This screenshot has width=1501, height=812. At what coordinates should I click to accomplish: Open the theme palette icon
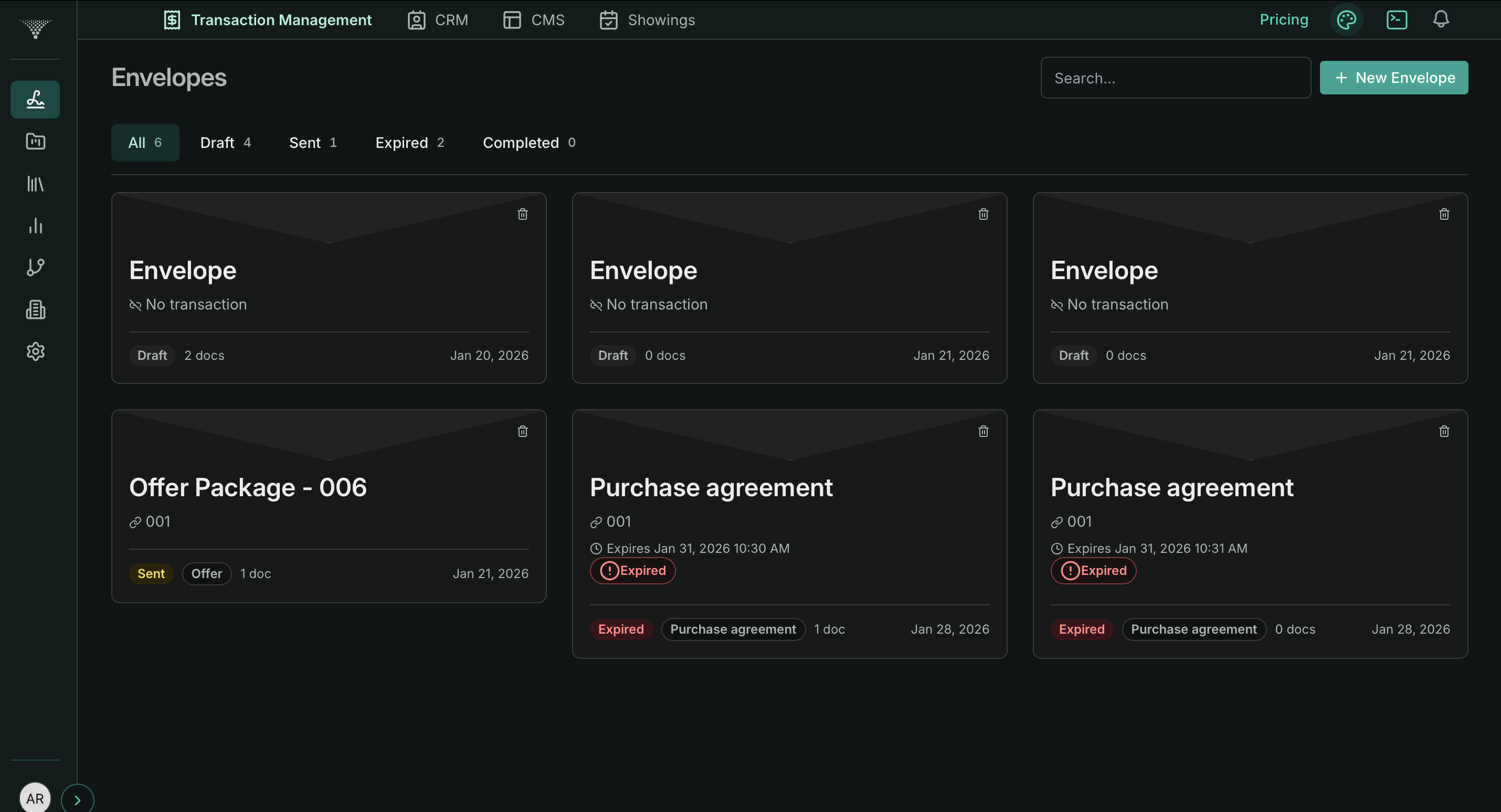point(1346,20)
